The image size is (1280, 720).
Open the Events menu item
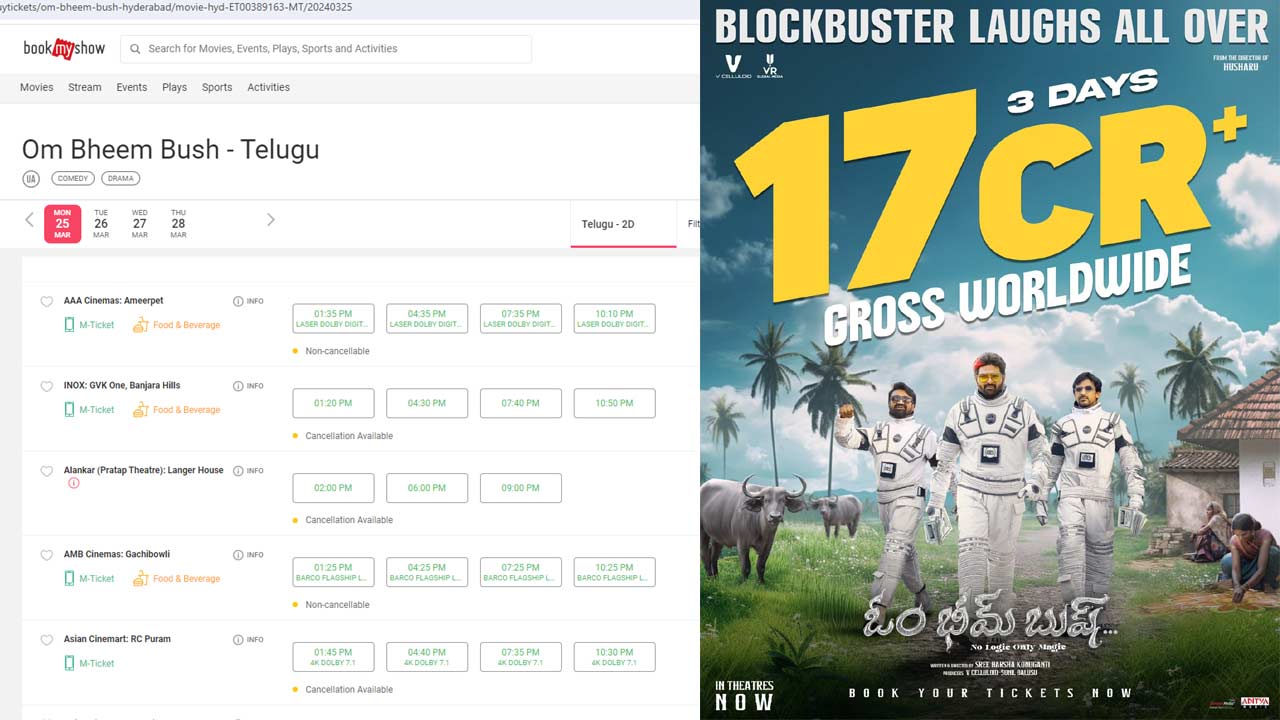(x=132, y=87)
